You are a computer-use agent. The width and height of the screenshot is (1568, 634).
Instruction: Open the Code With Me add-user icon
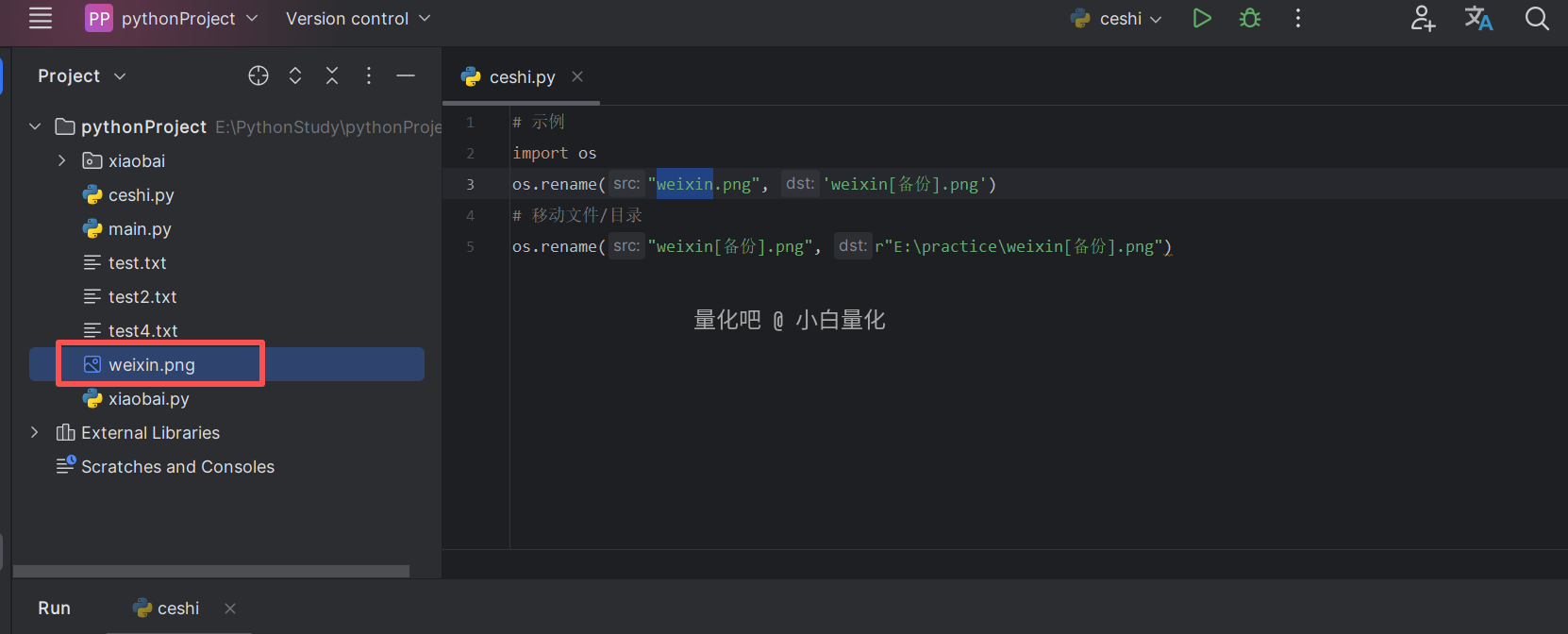1423,18
